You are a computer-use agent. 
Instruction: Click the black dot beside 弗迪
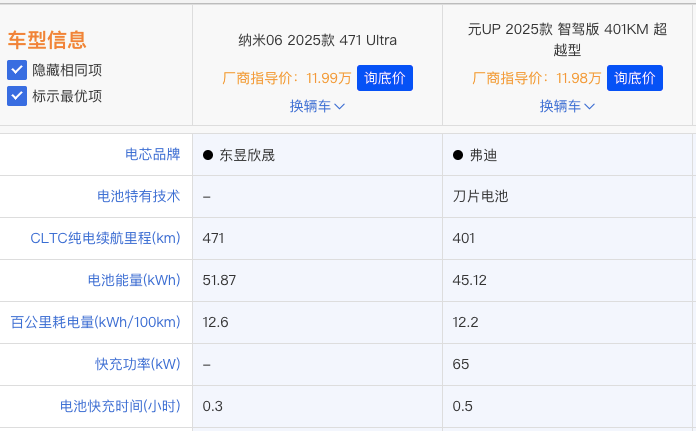click(x=458, y=156)
